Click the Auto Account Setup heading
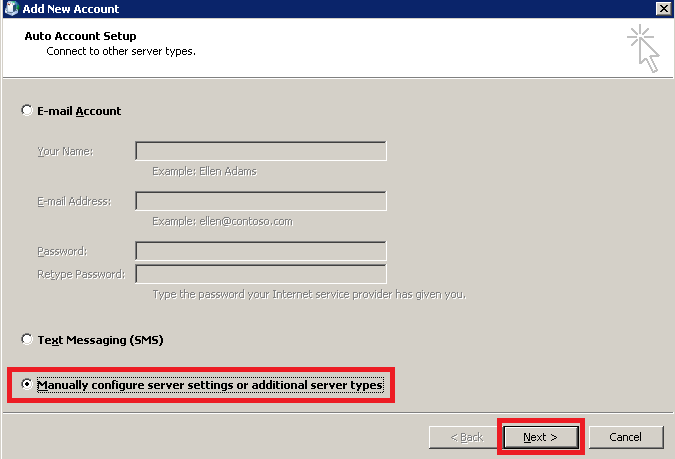 pos(81,36)
